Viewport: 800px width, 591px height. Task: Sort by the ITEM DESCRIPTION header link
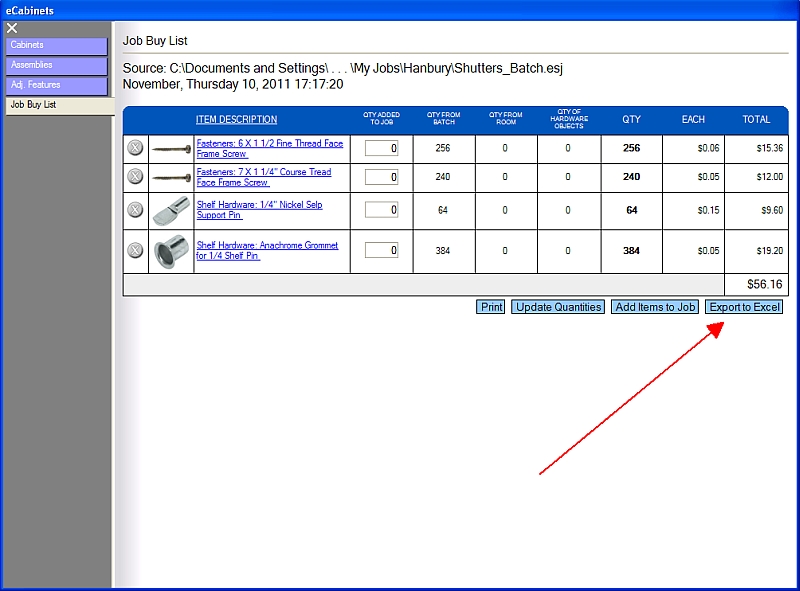[x=236, y=120]
